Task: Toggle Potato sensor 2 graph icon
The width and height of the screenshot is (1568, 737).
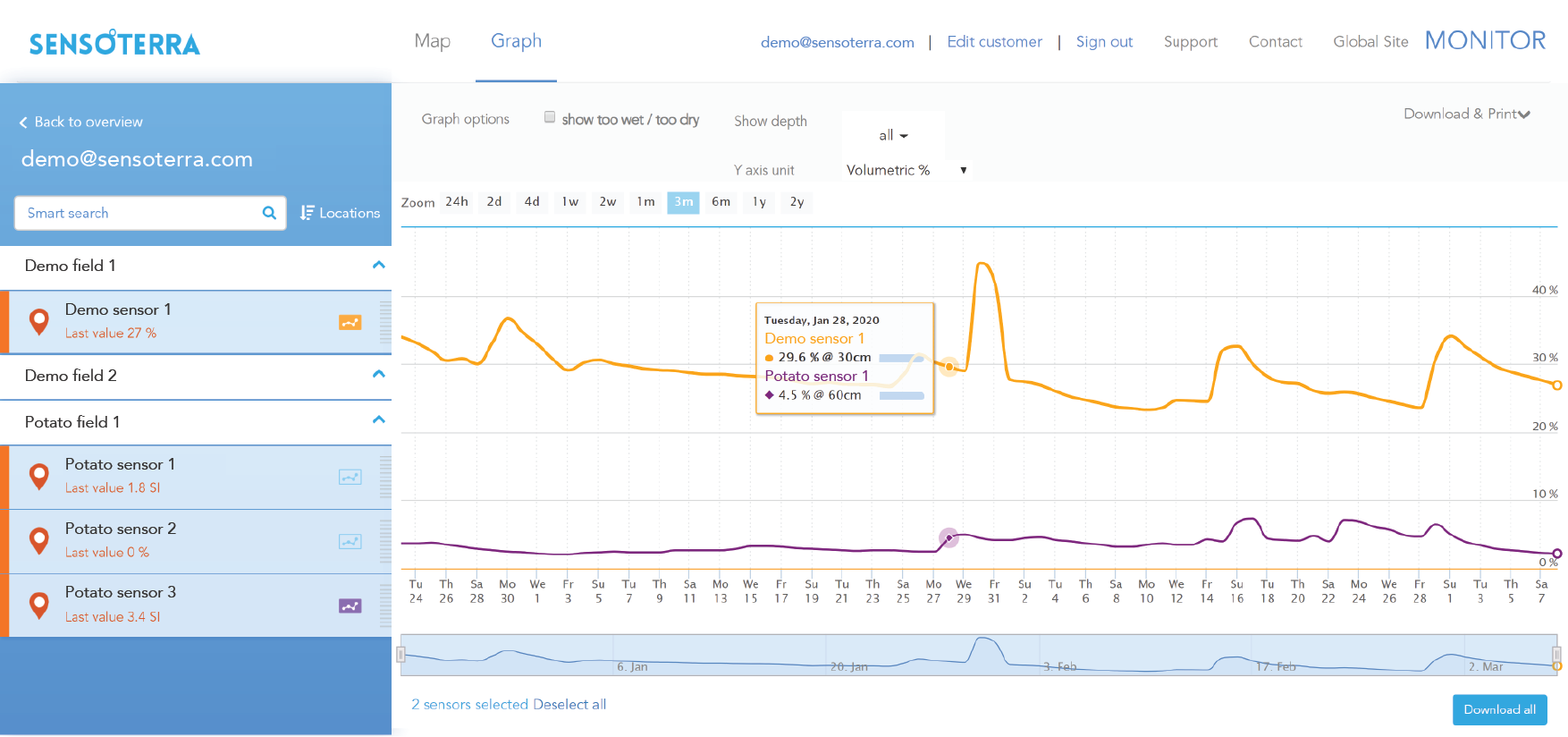Action: click(350, 541)
